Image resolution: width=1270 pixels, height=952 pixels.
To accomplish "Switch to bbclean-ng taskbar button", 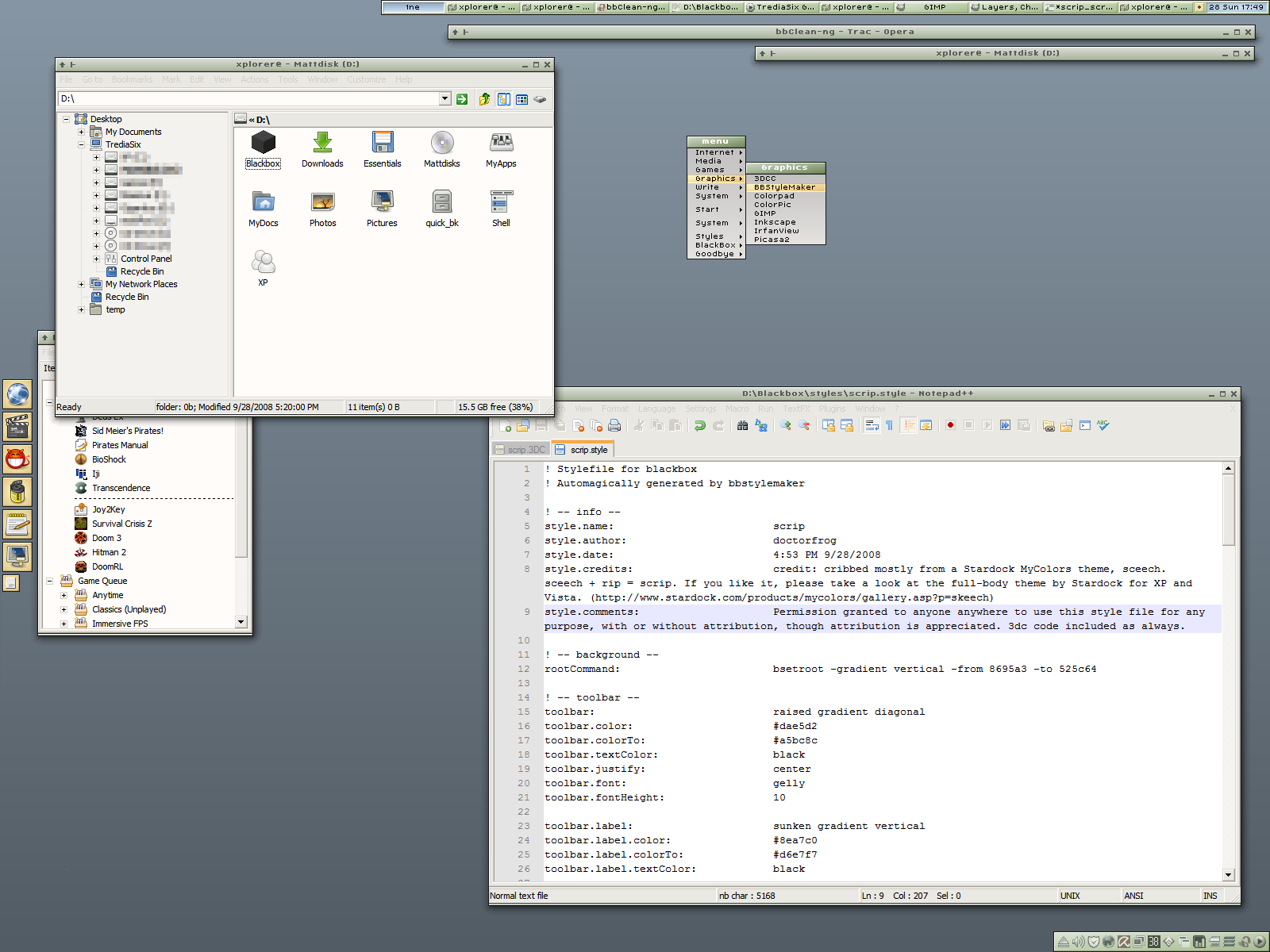I will [x=631, y=7].
